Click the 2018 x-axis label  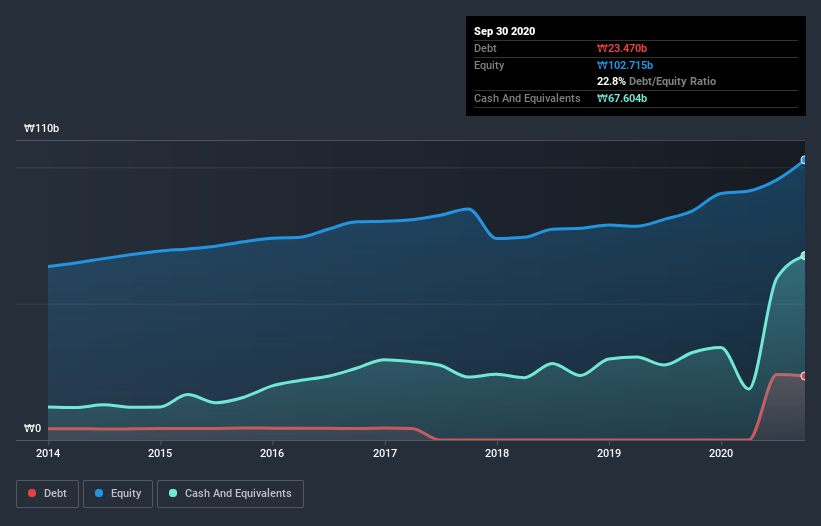[497, 453]
